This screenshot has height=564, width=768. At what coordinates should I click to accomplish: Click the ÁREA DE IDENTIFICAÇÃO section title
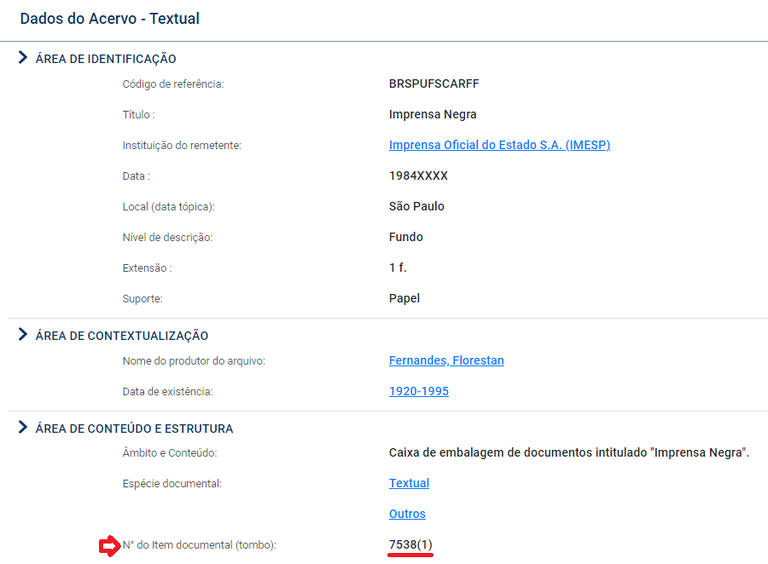coord(106,59)
